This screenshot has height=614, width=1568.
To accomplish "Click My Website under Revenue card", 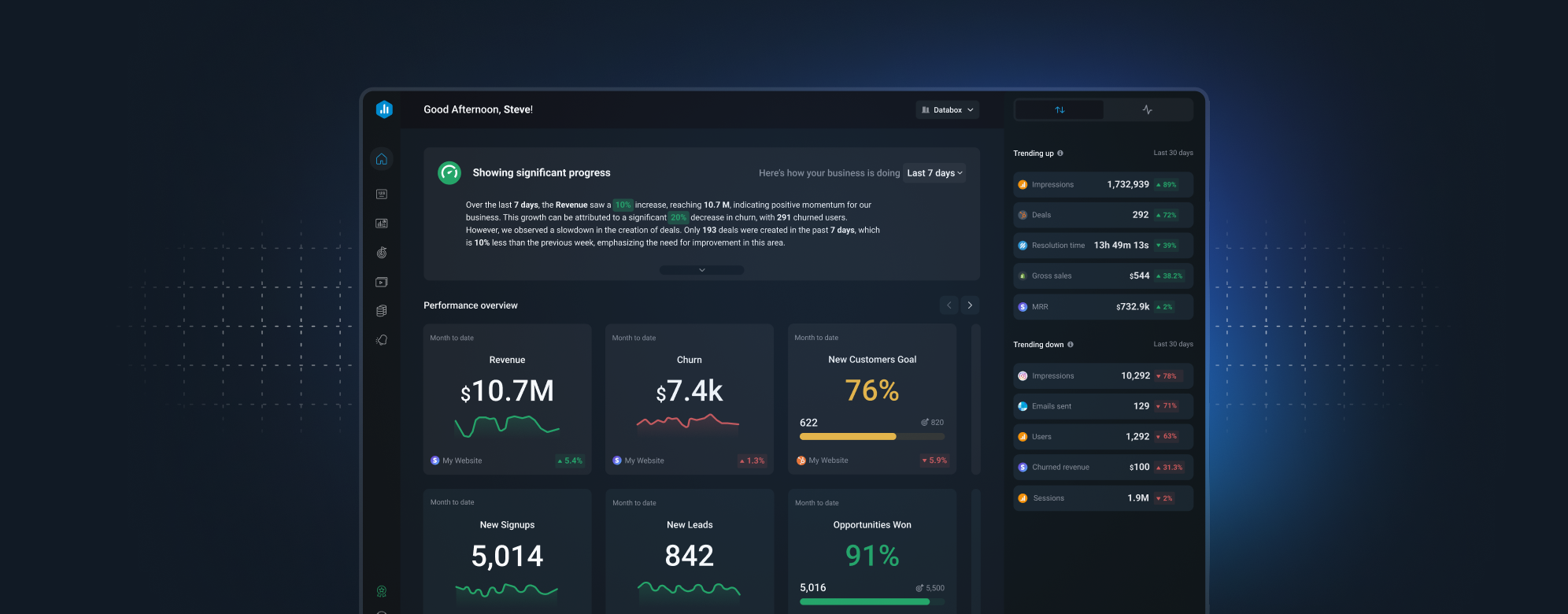I will pyautogui.click(x=462, y=461).
